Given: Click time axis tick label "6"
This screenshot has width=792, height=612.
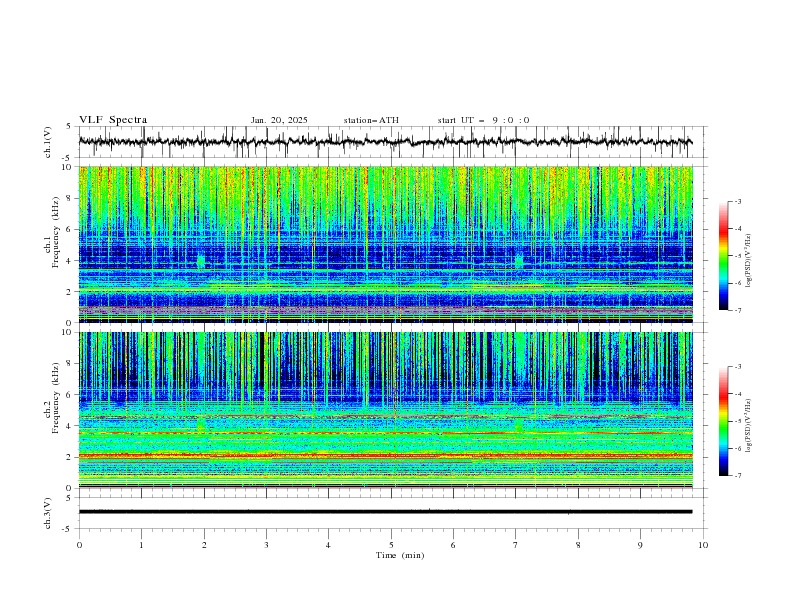Looking at the screenshot, I should tap(453, 545).
